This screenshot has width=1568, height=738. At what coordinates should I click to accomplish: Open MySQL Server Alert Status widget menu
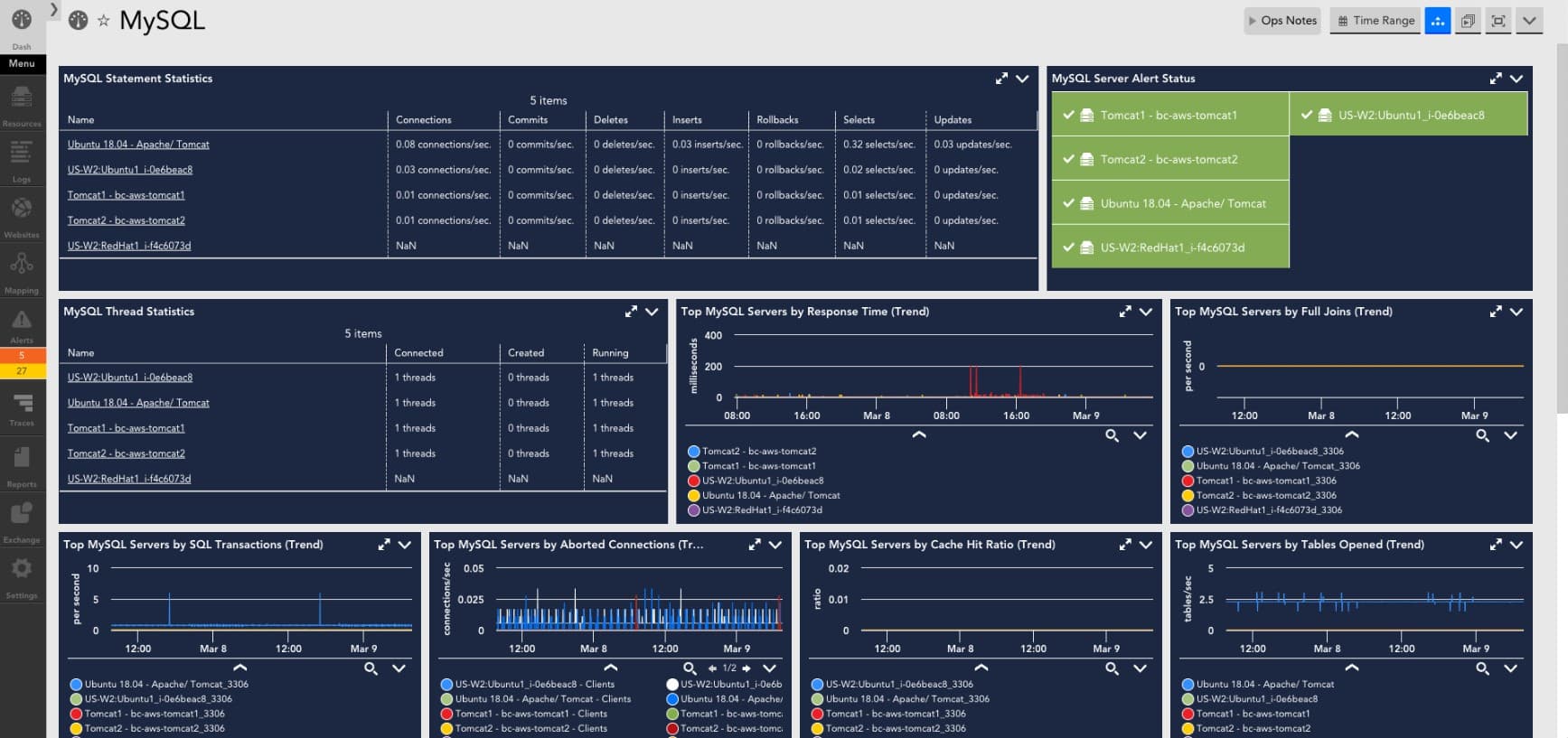[x=1516, y=79]
